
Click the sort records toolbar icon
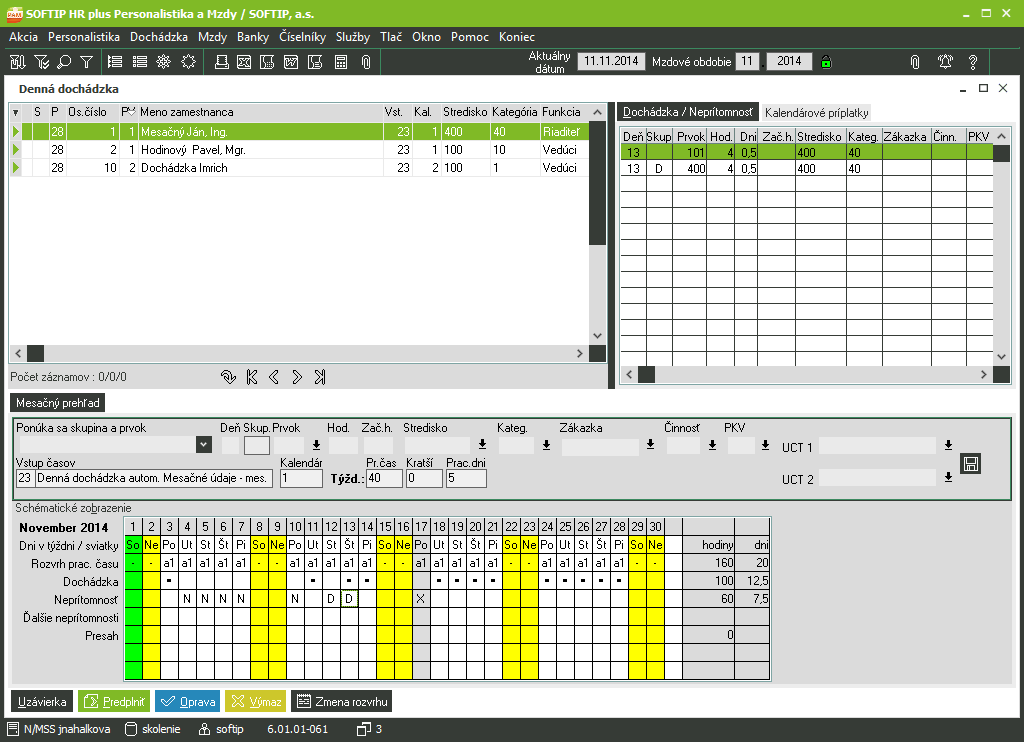coord(17,62)
